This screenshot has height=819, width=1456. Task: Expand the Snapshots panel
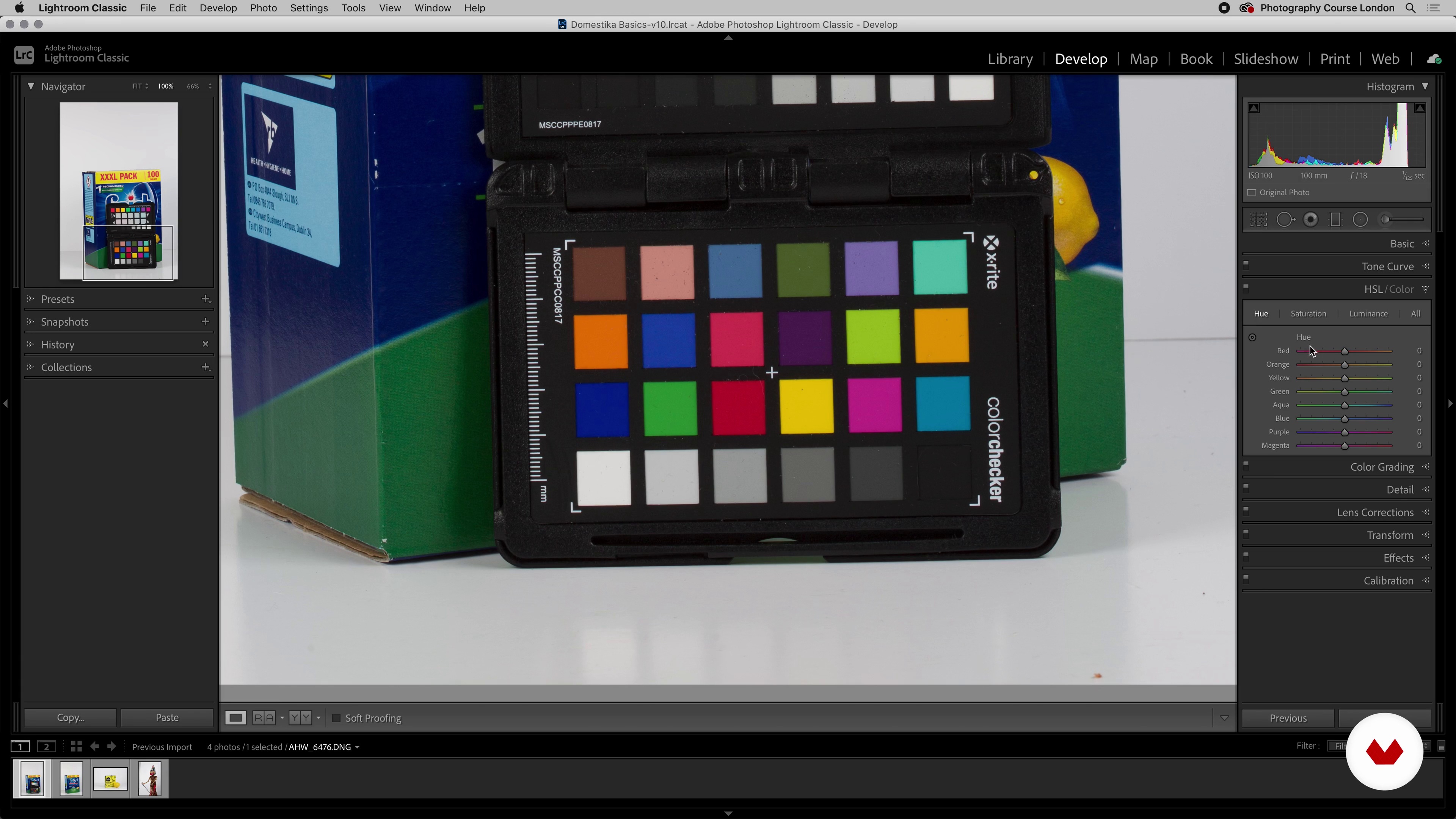(30, 322)
